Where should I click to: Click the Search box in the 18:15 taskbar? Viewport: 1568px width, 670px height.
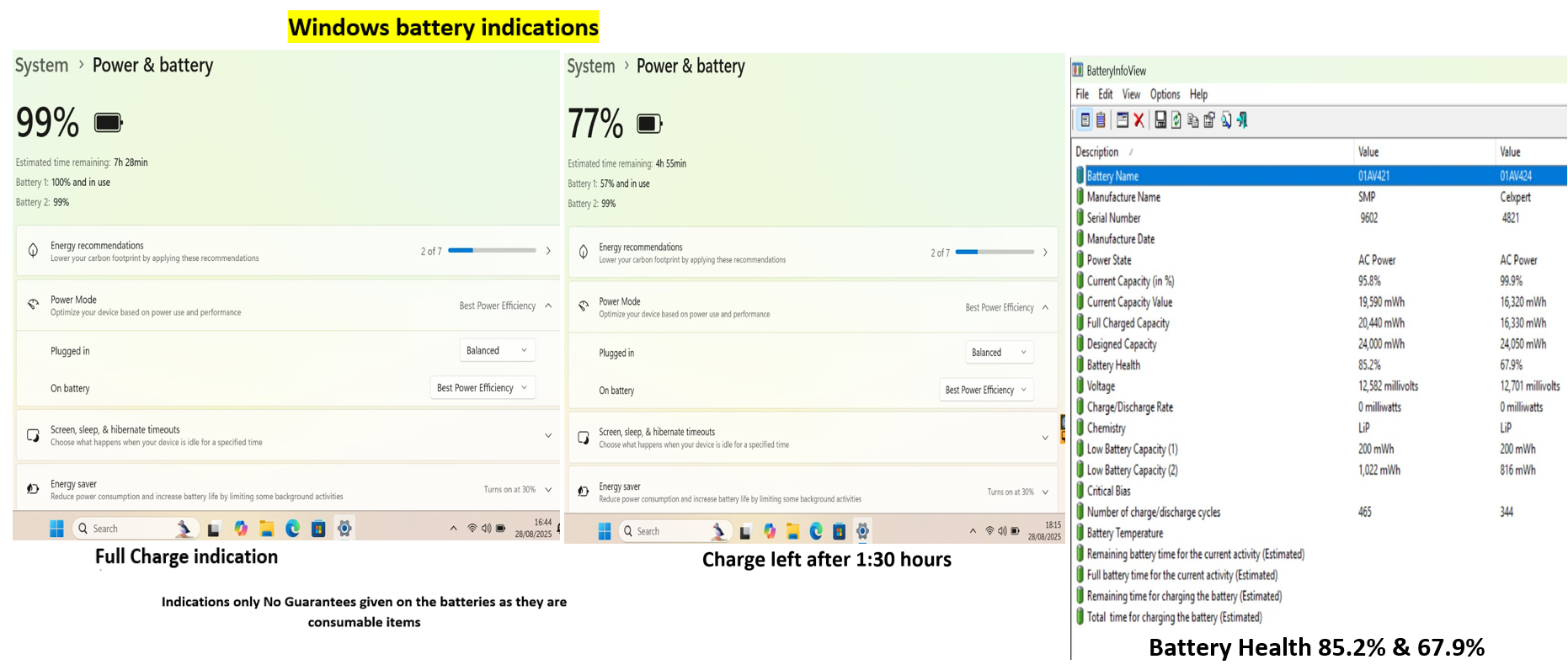675,531
